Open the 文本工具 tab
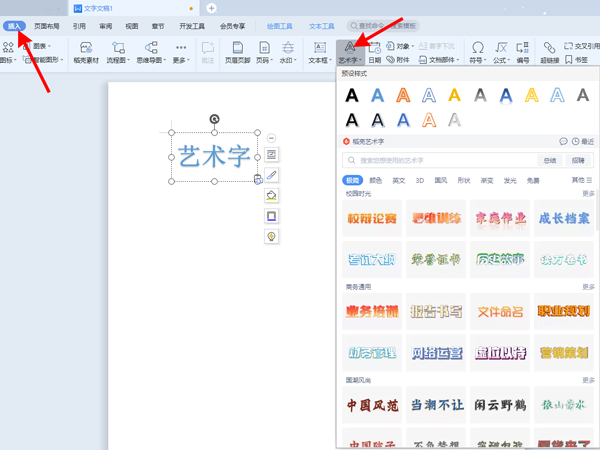 pyautogui.click(x=322, y=26)
